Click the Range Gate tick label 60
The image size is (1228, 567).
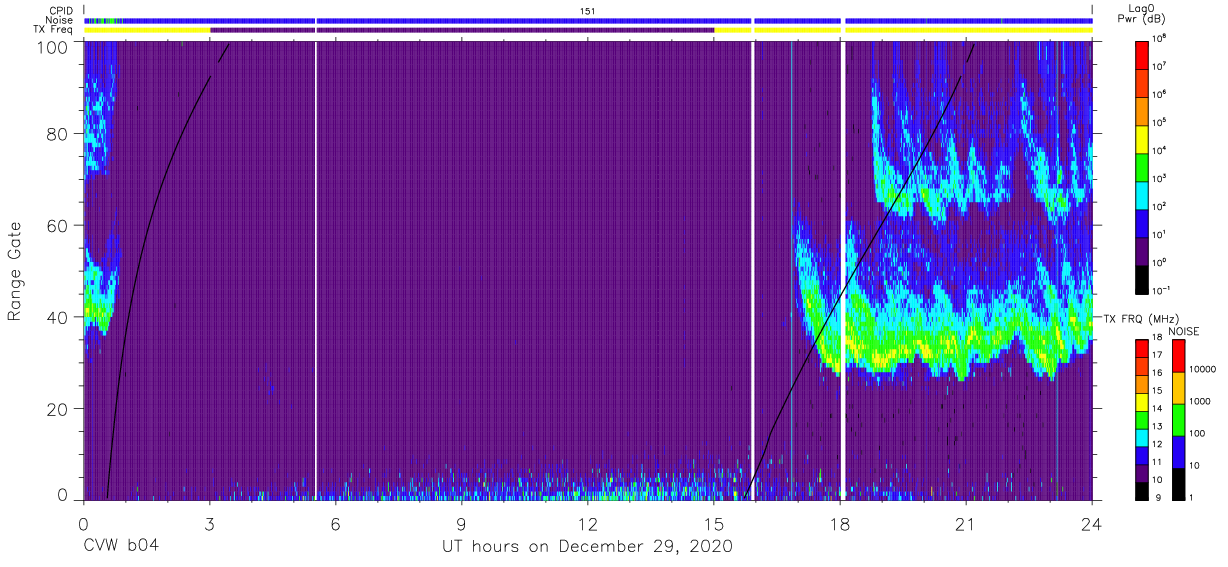(x=56, y=226)
